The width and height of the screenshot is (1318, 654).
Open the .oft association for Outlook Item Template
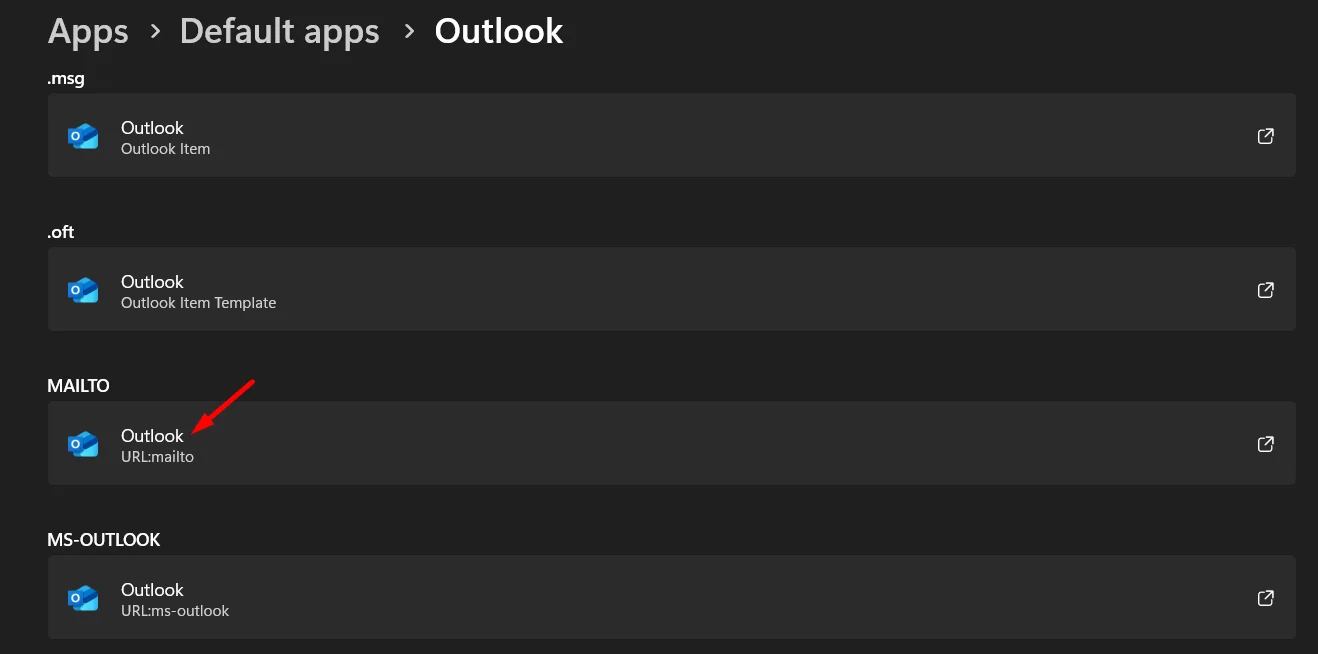click(x=660, y=289)
